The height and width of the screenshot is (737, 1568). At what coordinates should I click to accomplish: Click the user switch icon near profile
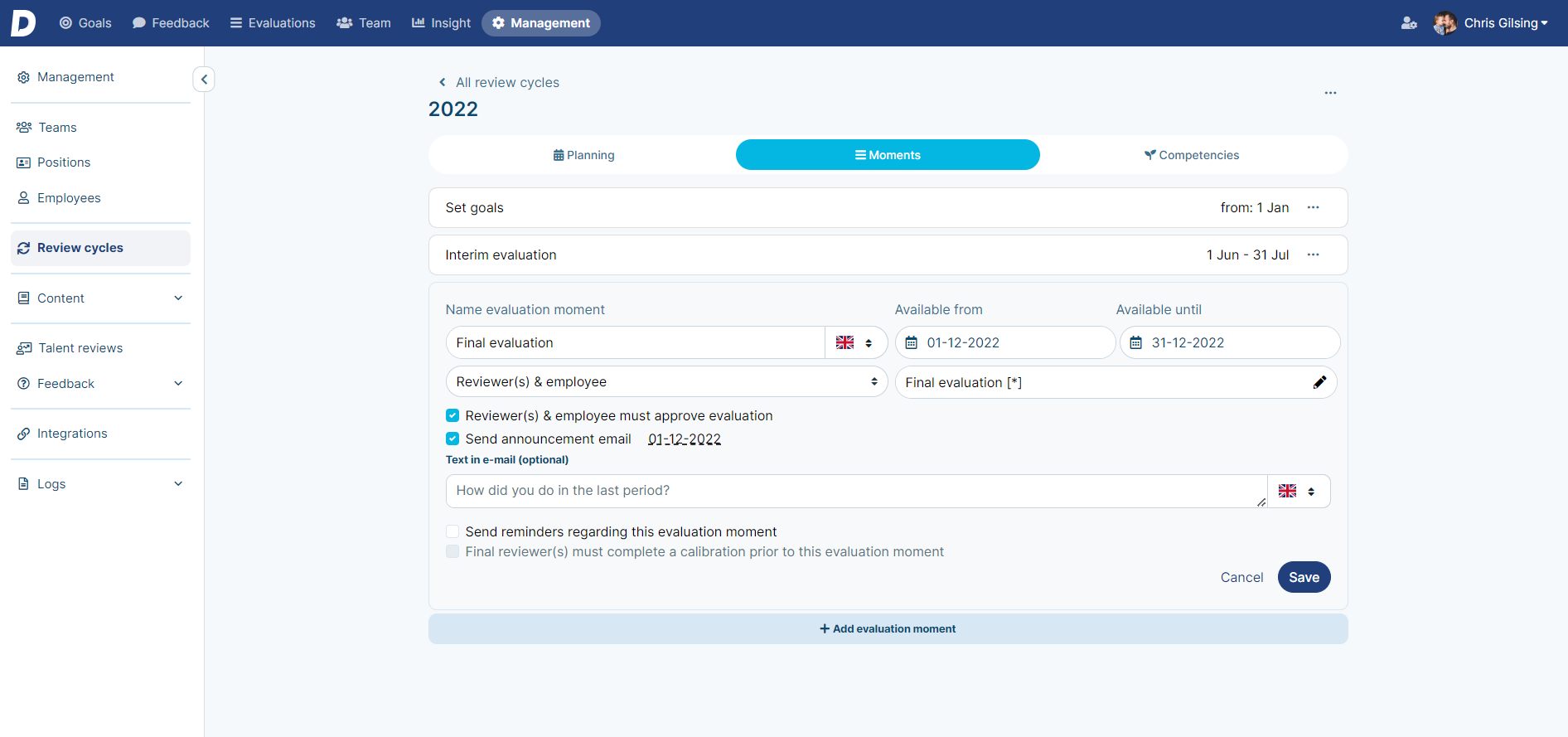point(1409,23)
